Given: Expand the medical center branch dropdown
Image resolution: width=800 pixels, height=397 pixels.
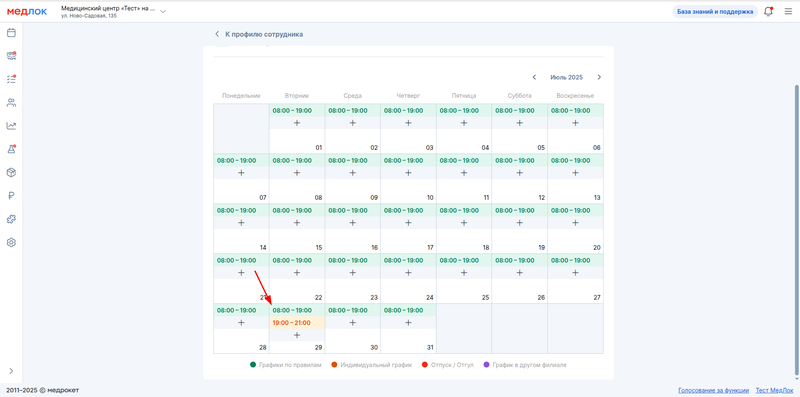Looking at the screenshot, I should [x=163, y=12].
